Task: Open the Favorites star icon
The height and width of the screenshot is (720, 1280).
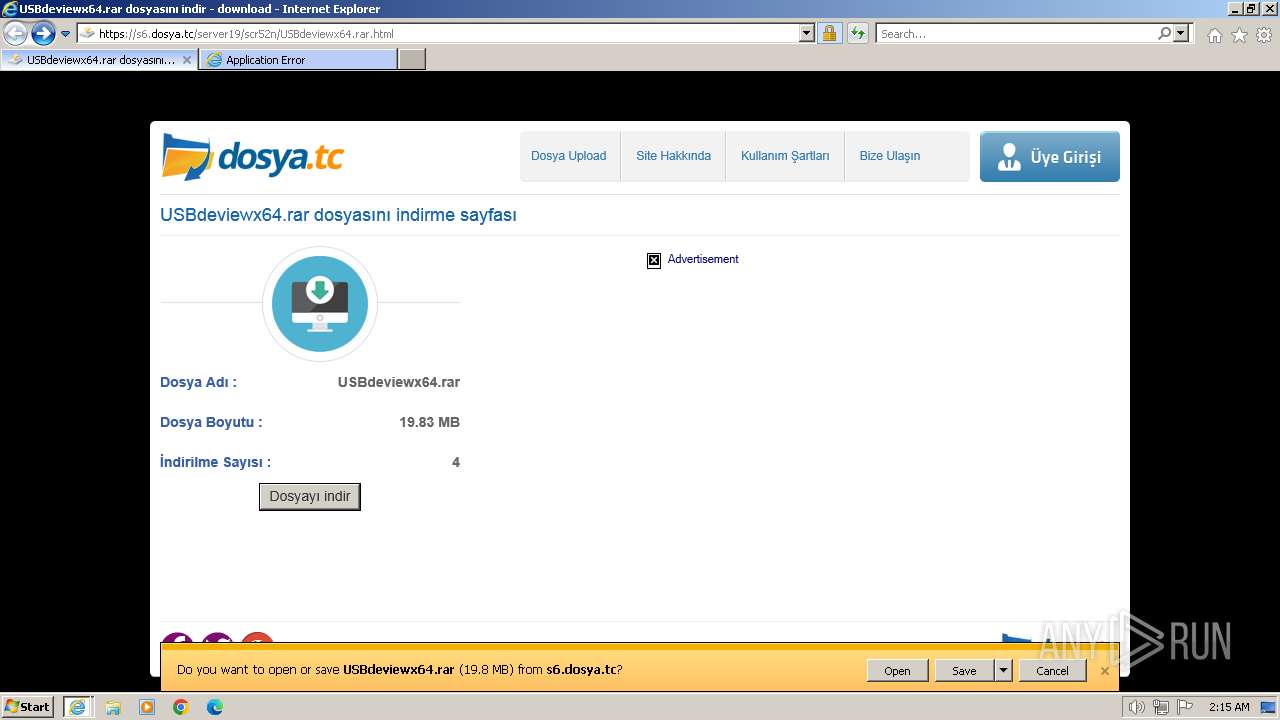Action: pos(1239,35)
